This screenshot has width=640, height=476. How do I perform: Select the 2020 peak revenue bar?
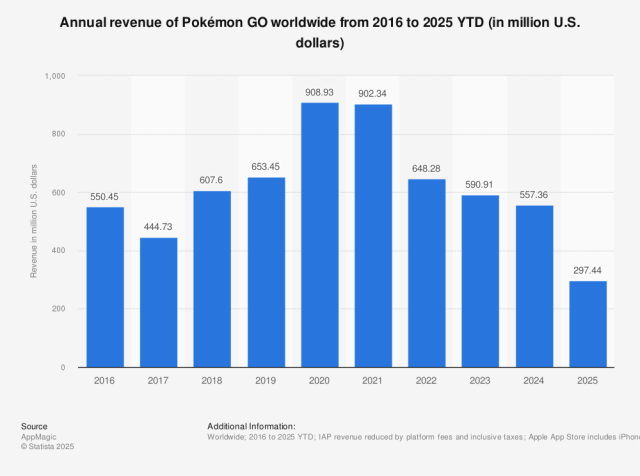point(320,235)
